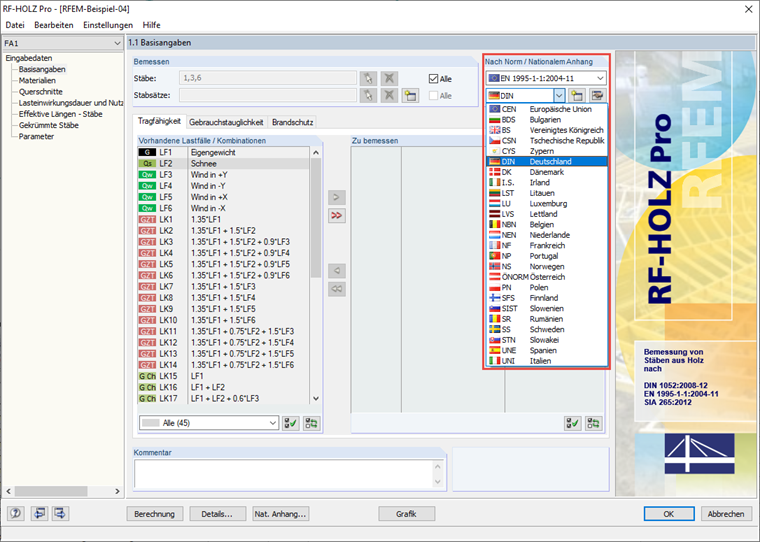Image resolution: width=760 pixels, height=542 pixels.
Task: Choose UNI Italien from the annex list
Action: 547,361
